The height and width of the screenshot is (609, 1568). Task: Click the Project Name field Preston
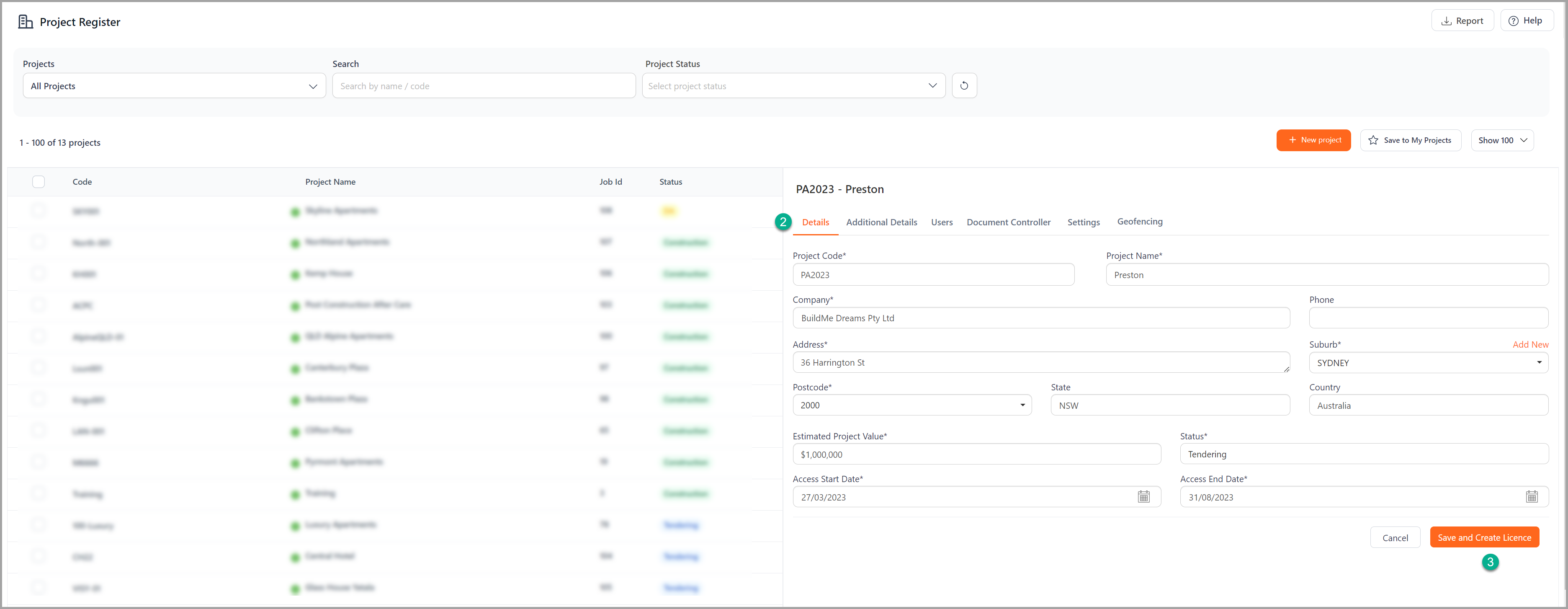pyautogui.click(x=1327, y=275)
